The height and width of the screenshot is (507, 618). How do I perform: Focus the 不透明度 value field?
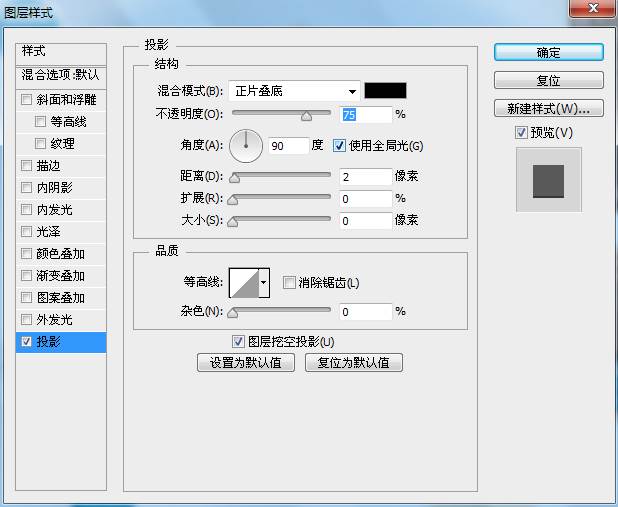pos(366,115)
